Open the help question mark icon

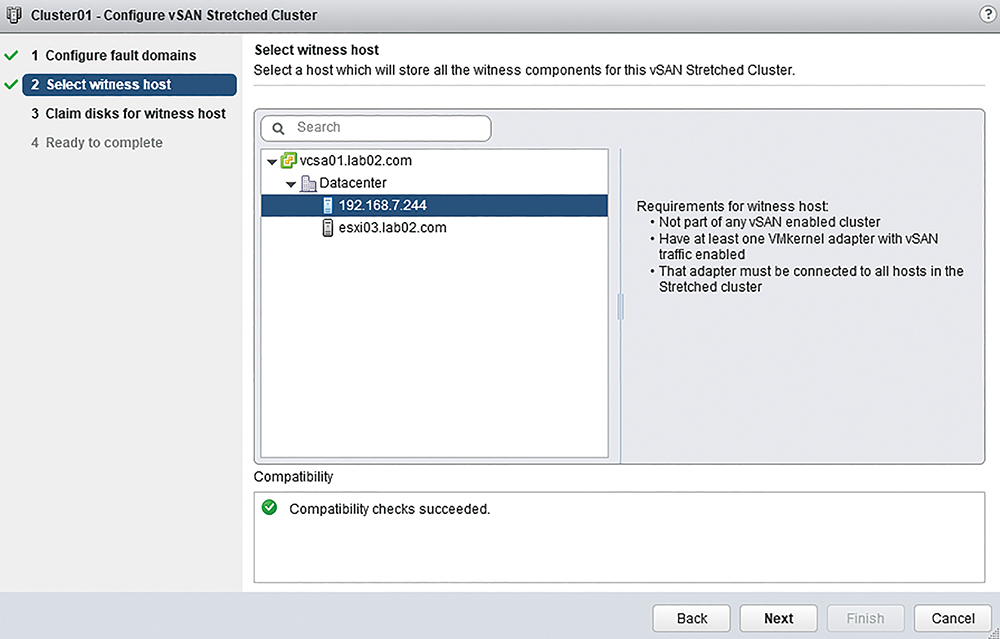point(988,15)
